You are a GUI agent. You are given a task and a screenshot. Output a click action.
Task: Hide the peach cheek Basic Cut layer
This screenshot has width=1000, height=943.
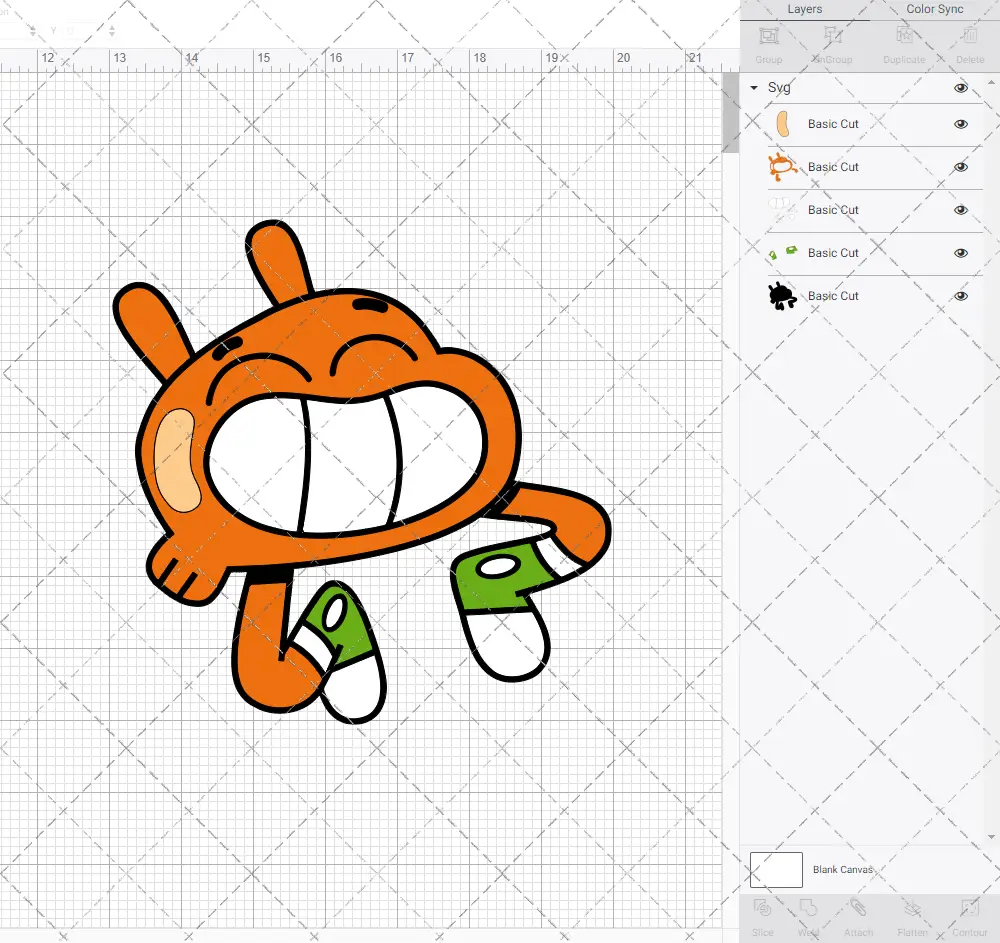(960, 124)
